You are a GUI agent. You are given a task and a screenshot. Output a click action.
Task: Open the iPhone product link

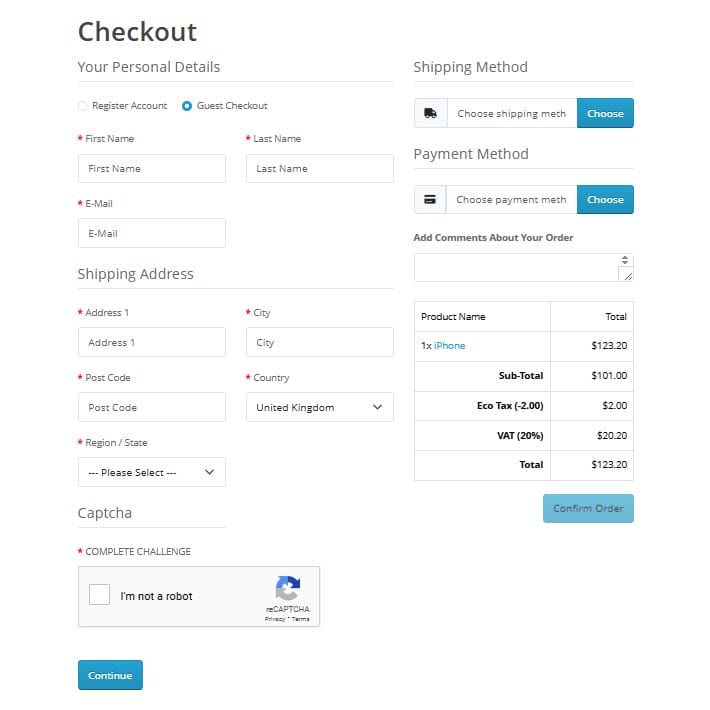[449, 345]
